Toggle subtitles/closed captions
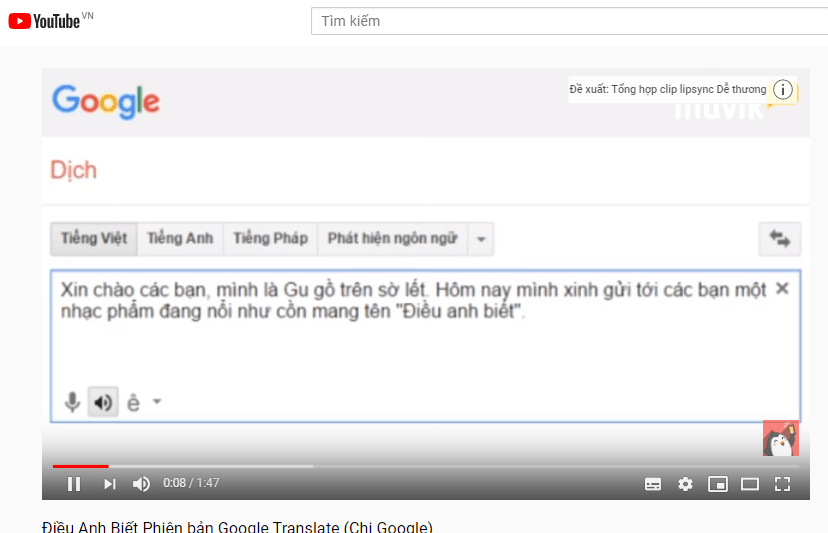This screenshot has height=533, width=828. pyautogui.click(x=653, y=484)
